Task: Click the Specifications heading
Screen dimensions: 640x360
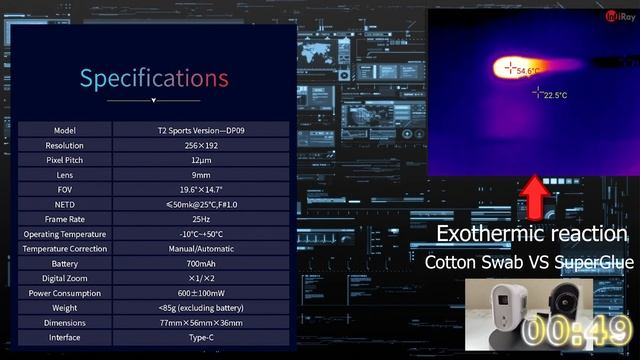Action: [154, 78]
